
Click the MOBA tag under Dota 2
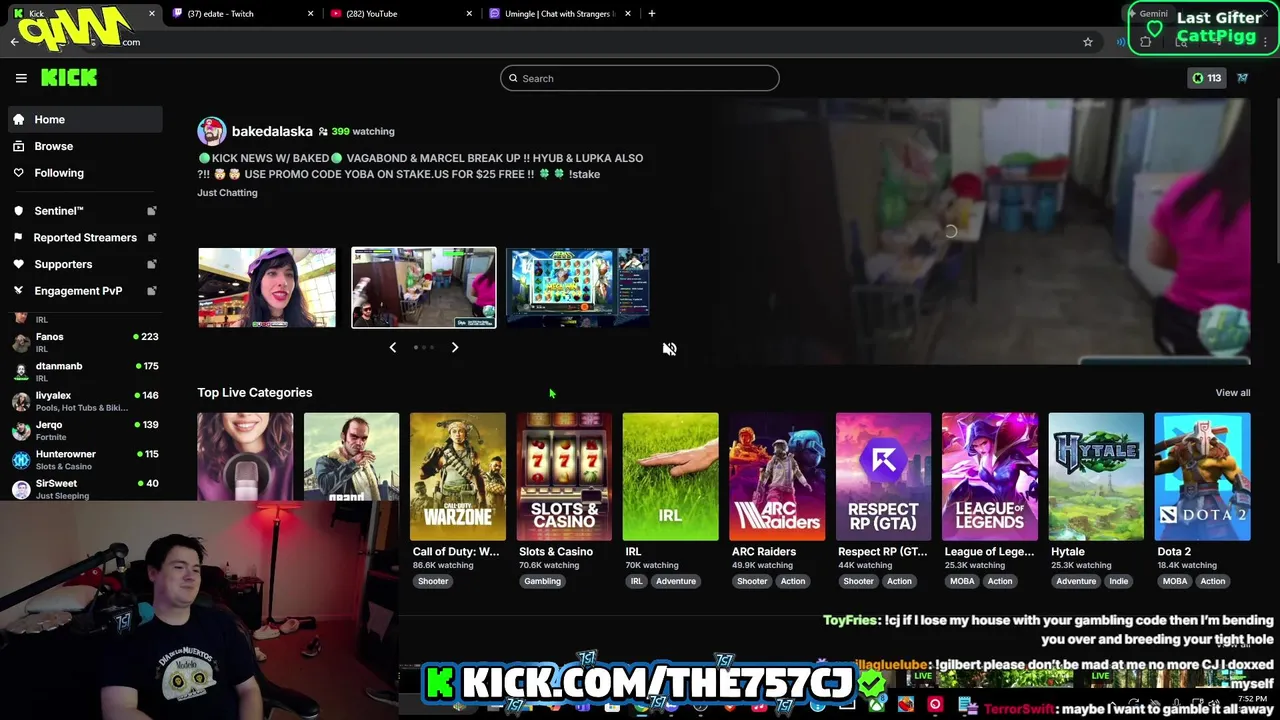[x=1175, y=581]
